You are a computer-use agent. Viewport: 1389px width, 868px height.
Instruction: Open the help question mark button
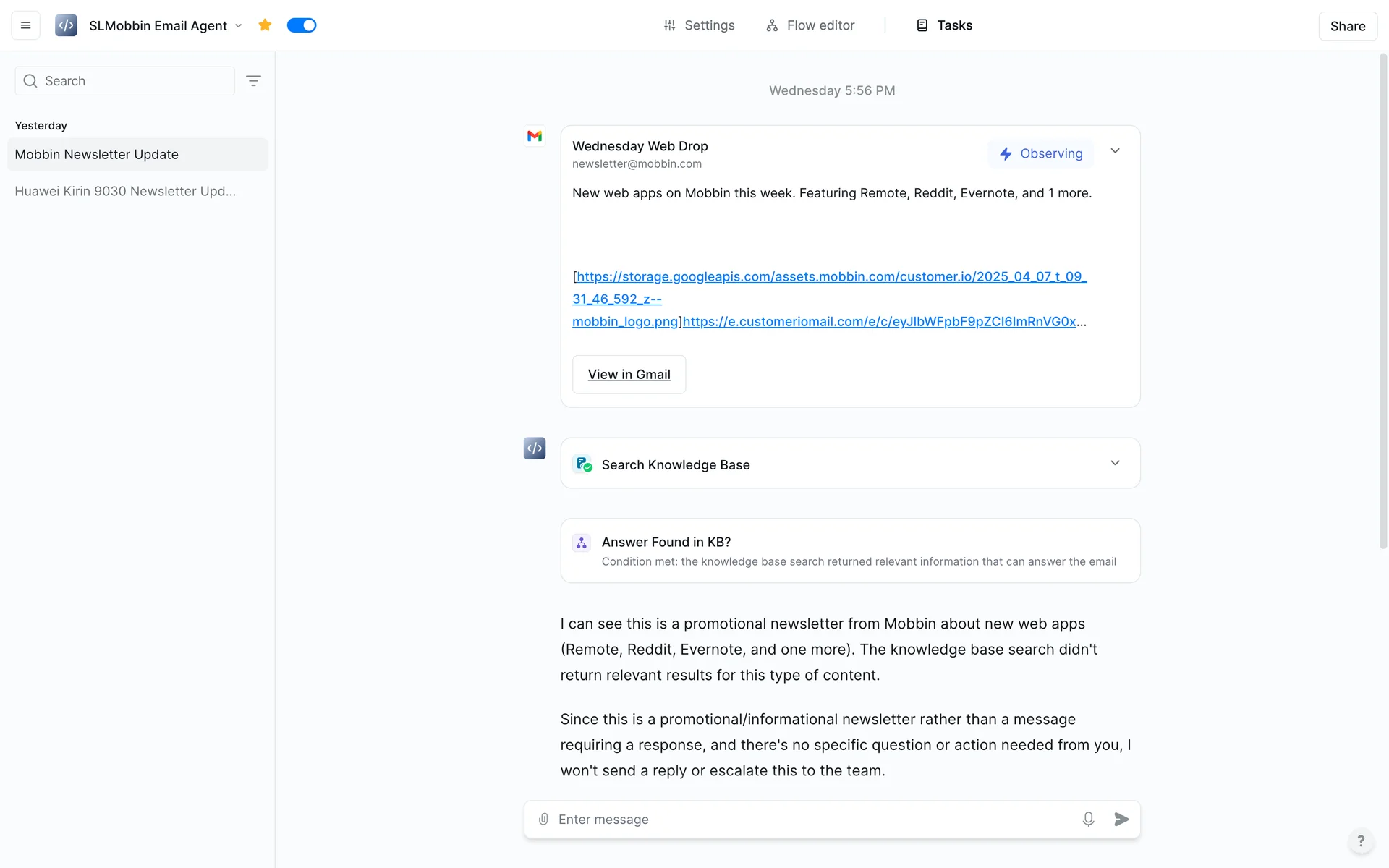[1361, 841]
